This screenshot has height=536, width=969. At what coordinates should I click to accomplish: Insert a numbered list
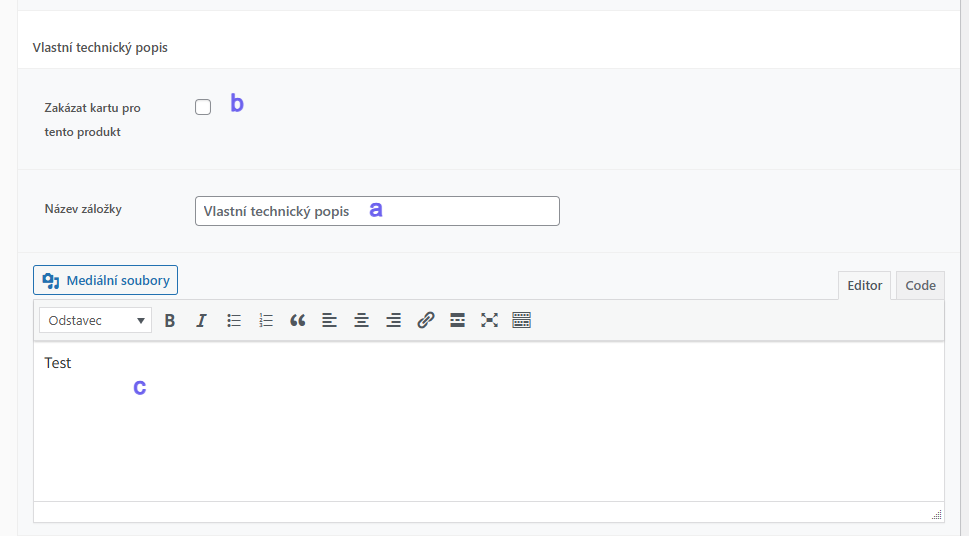point(266,320)
